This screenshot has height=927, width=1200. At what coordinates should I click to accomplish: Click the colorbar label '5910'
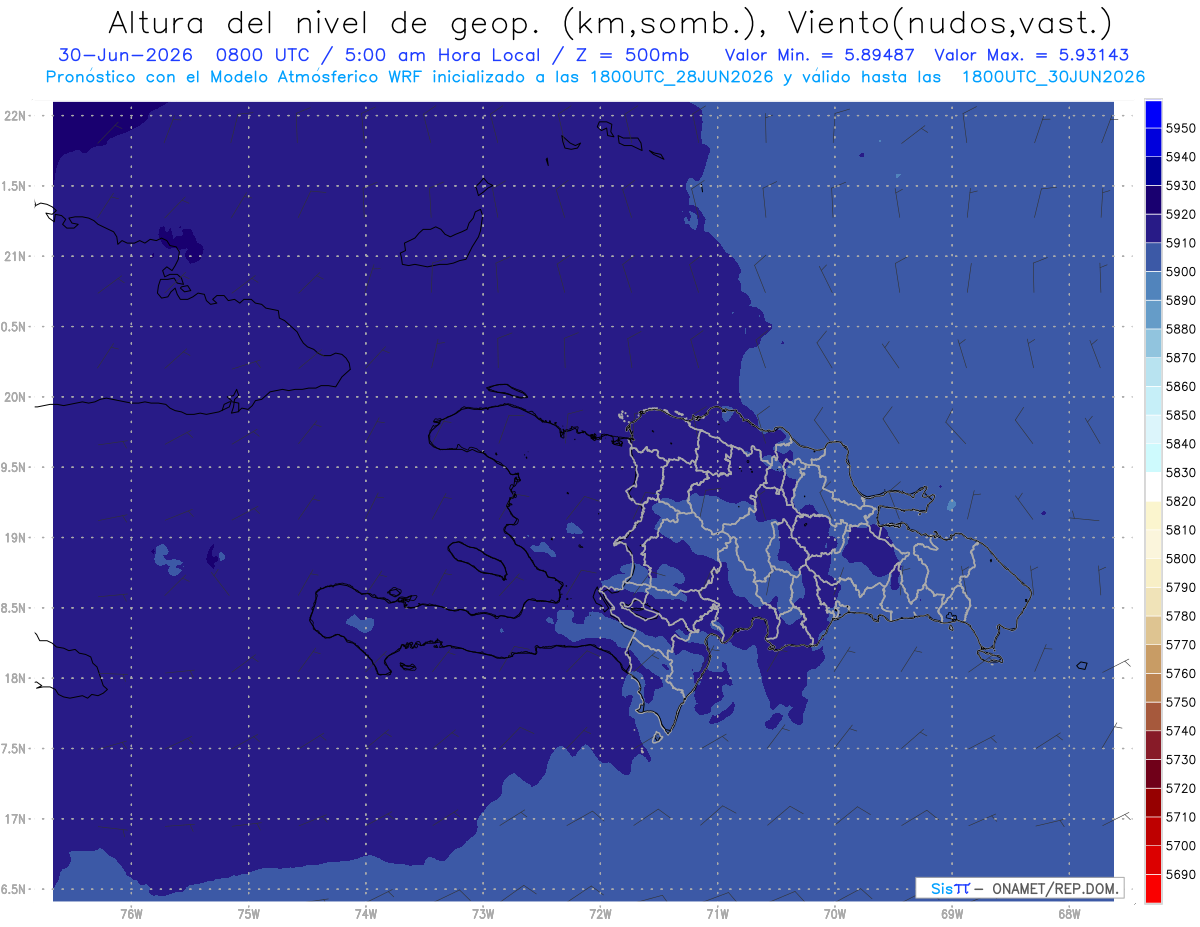coord(1181,243)
